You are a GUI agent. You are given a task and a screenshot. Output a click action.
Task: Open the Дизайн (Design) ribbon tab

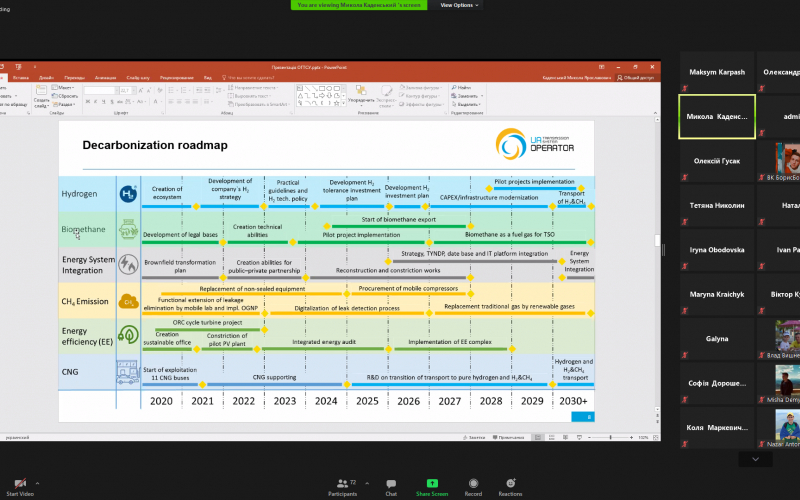point(46,78)
